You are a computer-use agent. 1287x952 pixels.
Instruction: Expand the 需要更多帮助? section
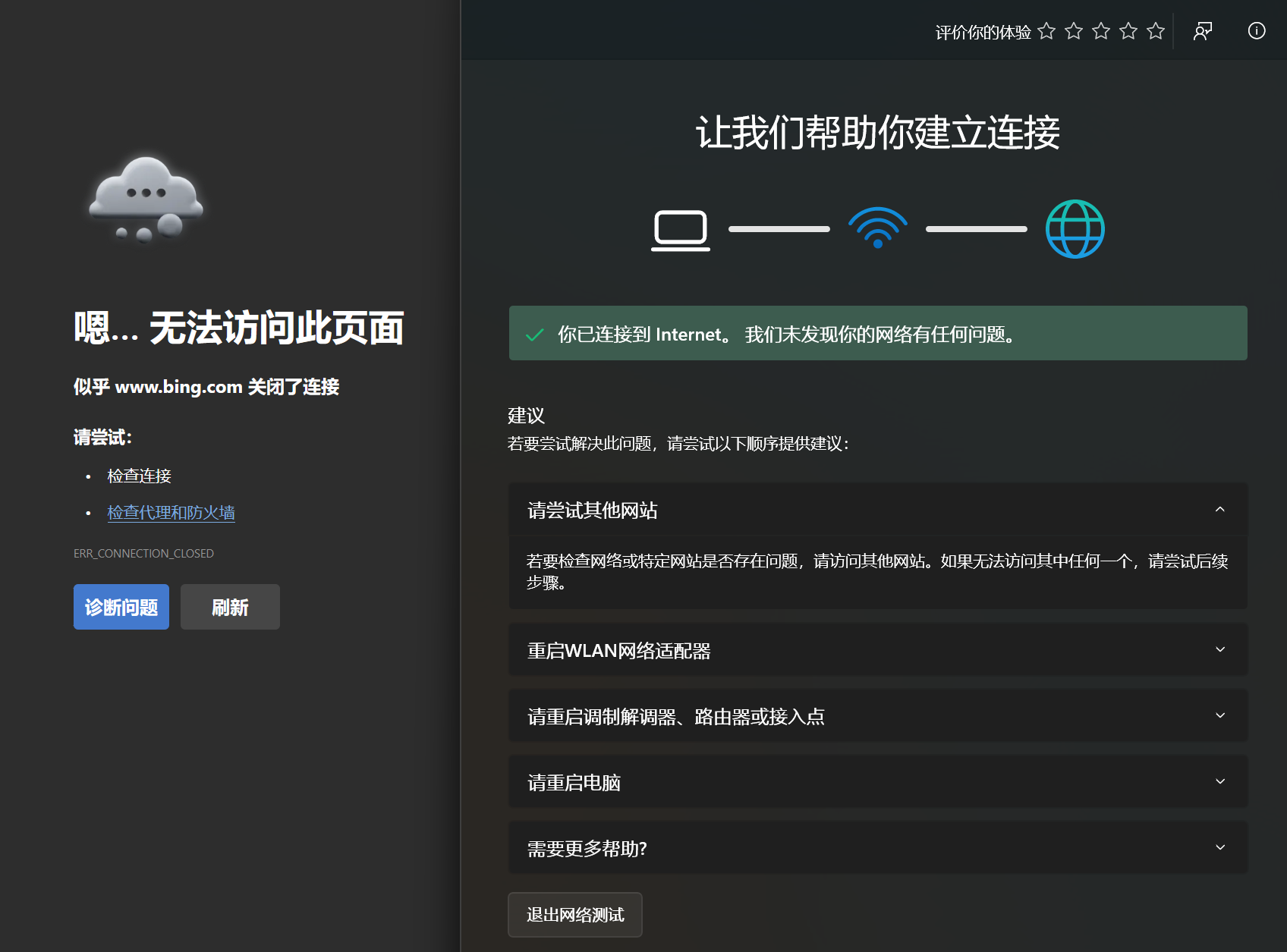[1219, 848]
